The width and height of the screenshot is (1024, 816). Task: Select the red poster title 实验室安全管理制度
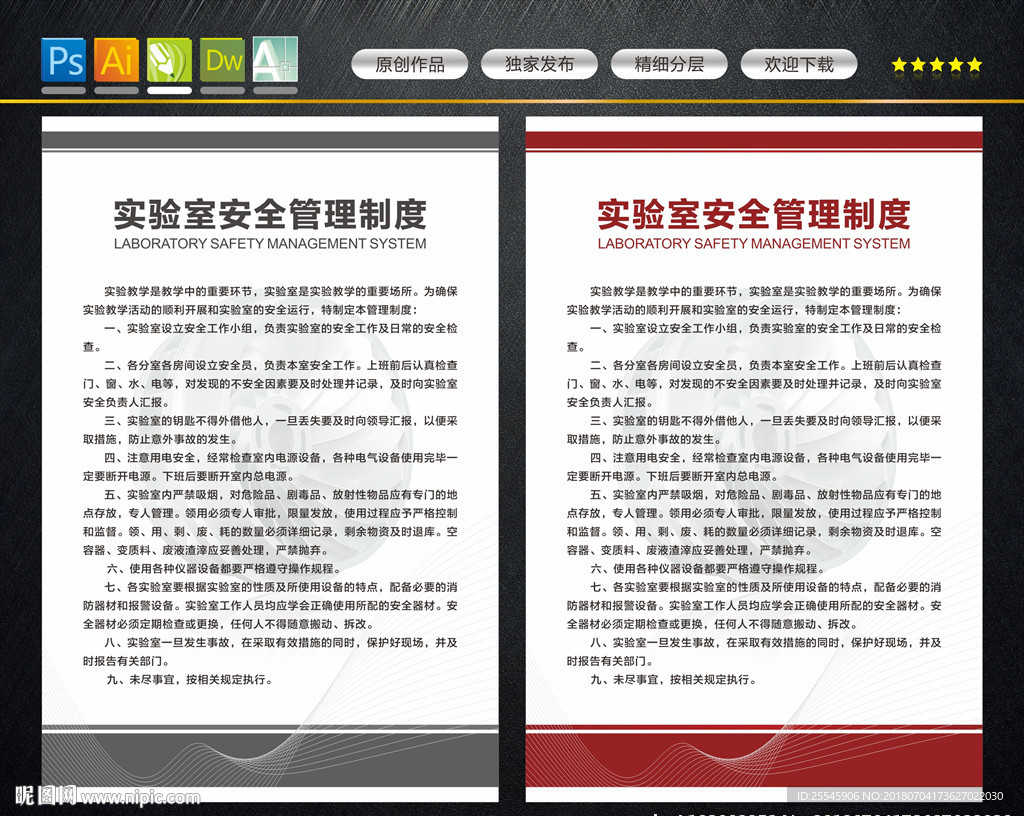pos(754,214)
